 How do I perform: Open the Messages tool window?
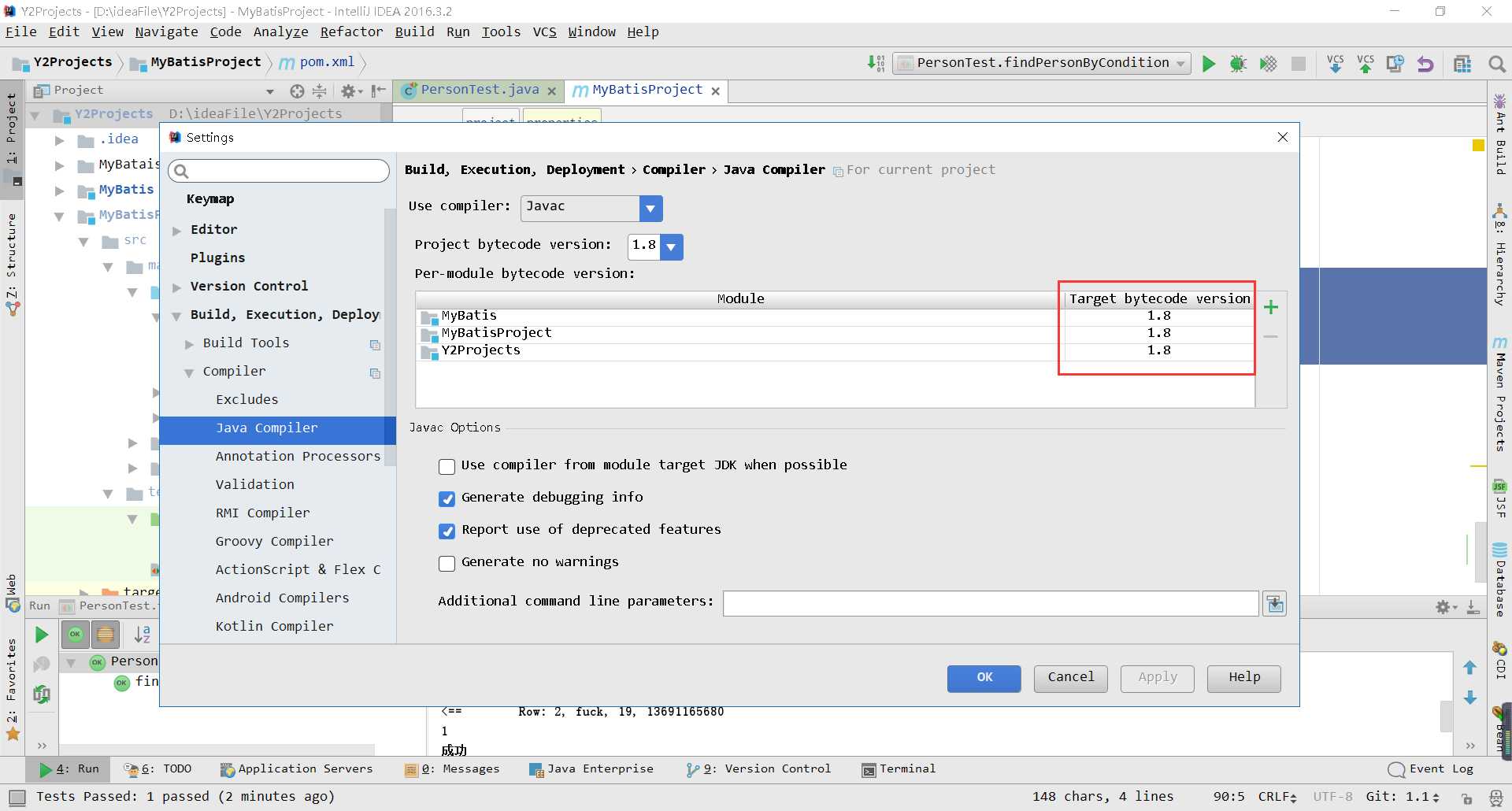(452, 769)
